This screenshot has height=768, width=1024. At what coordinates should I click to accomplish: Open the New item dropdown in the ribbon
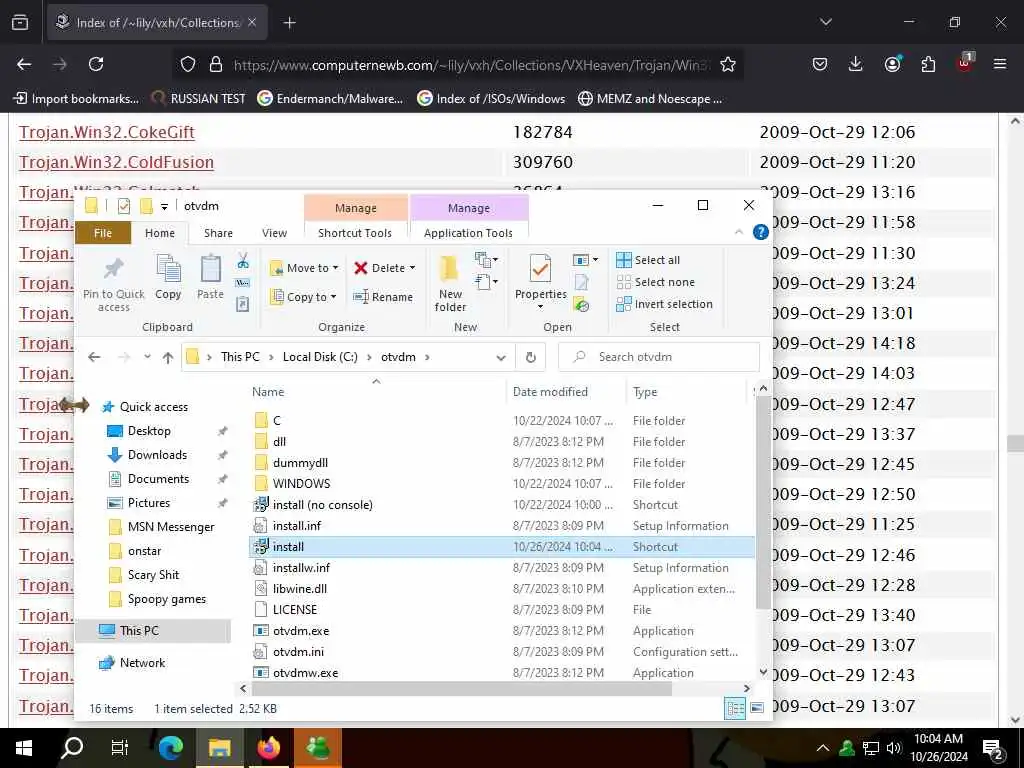point(487,260)
